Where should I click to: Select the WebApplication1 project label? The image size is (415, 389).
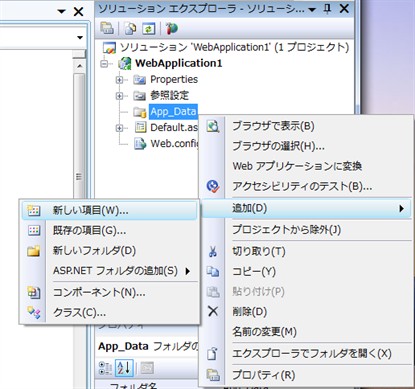(x=178, y=63)
